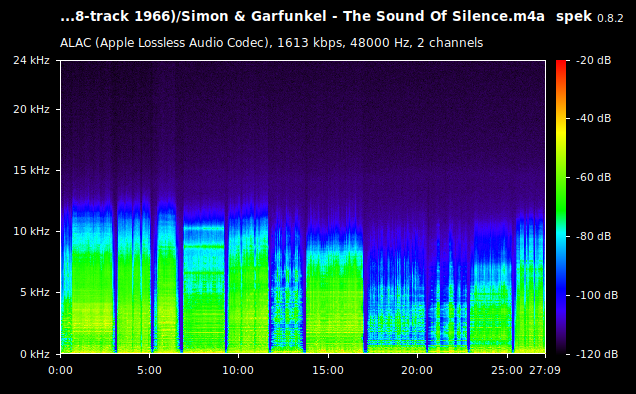The height and width of the screenshot is (394, 636).
Task: Click the 20 kHz frequency label
Action: (31, 110)
